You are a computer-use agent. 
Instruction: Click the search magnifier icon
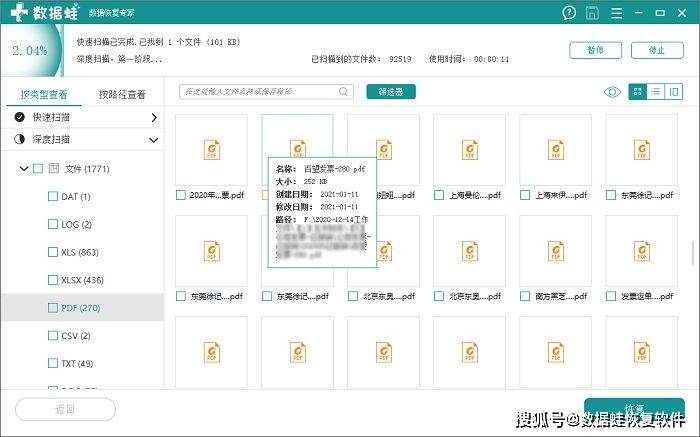(x=344, y=92)
